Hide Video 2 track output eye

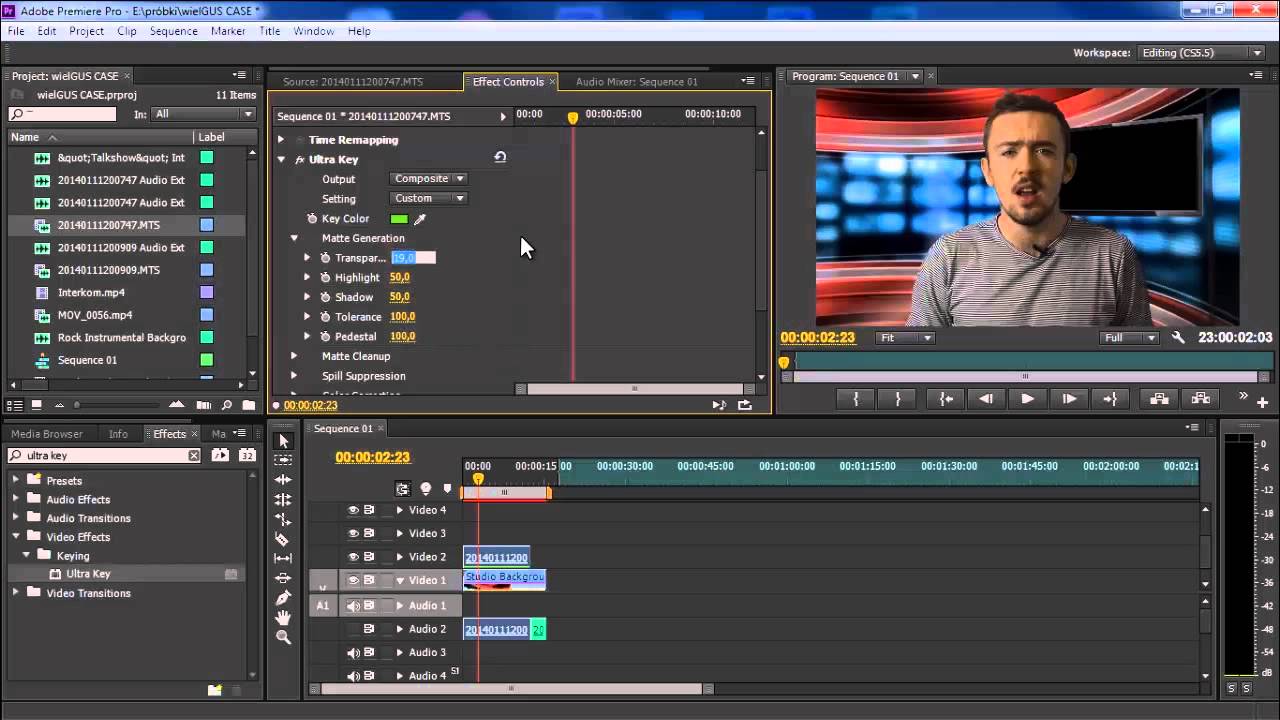point(352,557)
